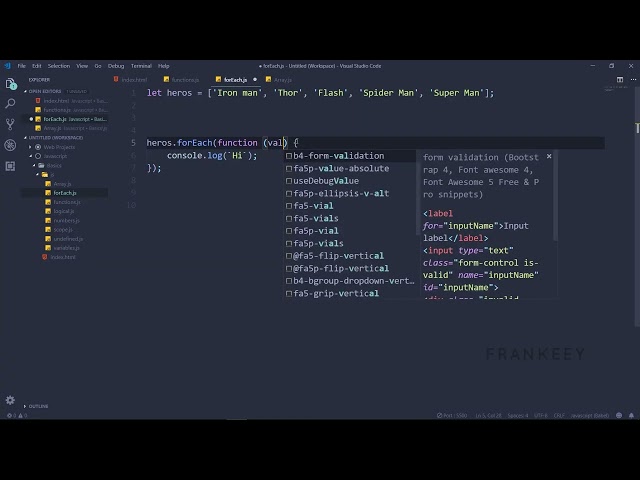
Task: Open the Explorer view in activity bar
Action: (11, 84)
